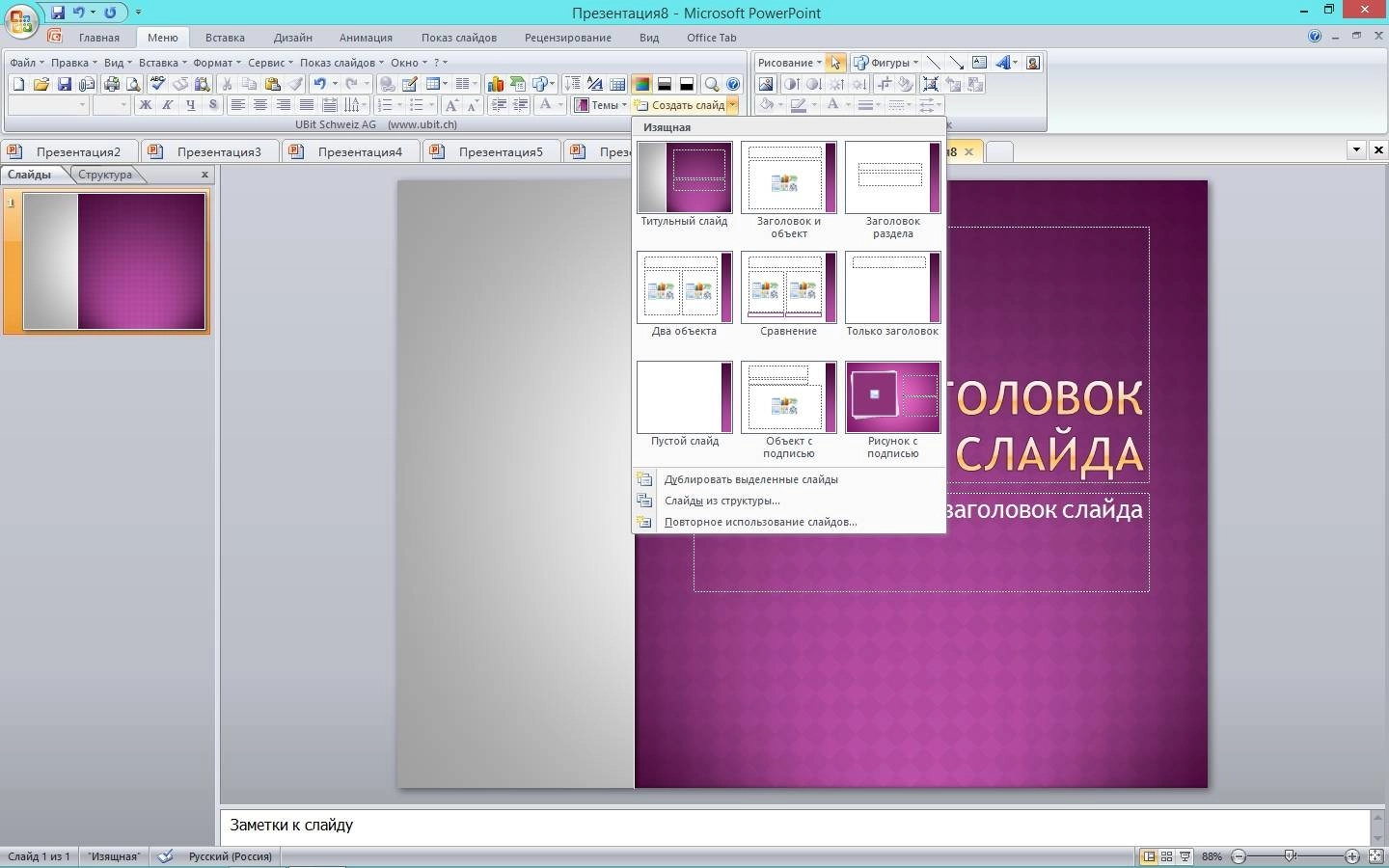Click the zoom magnifier icon in toolbar
The height and width of the screenshot is (868, 1389).
(x=712, y=84)
